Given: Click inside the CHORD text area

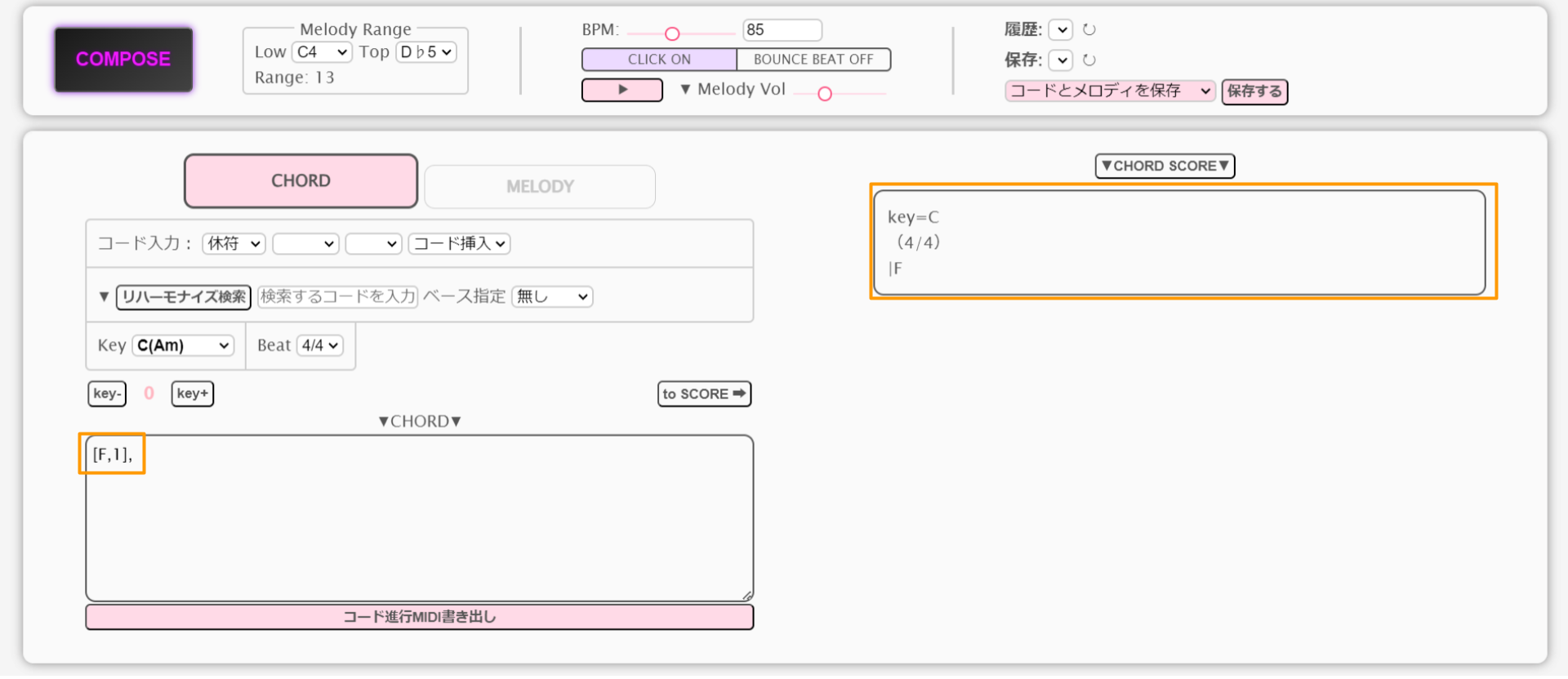Looking at the screenshot, I should [x=419, y=519].
